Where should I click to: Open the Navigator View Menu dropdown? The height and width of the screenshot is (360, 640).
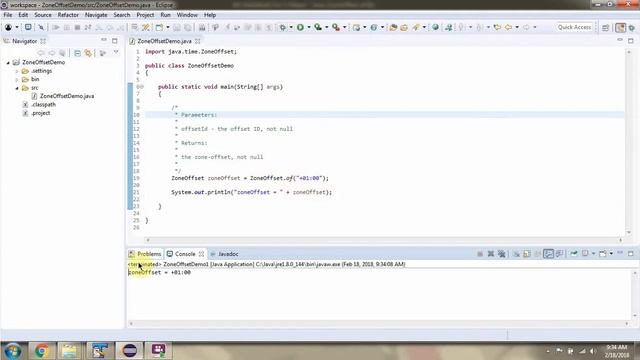coord(116,53)
